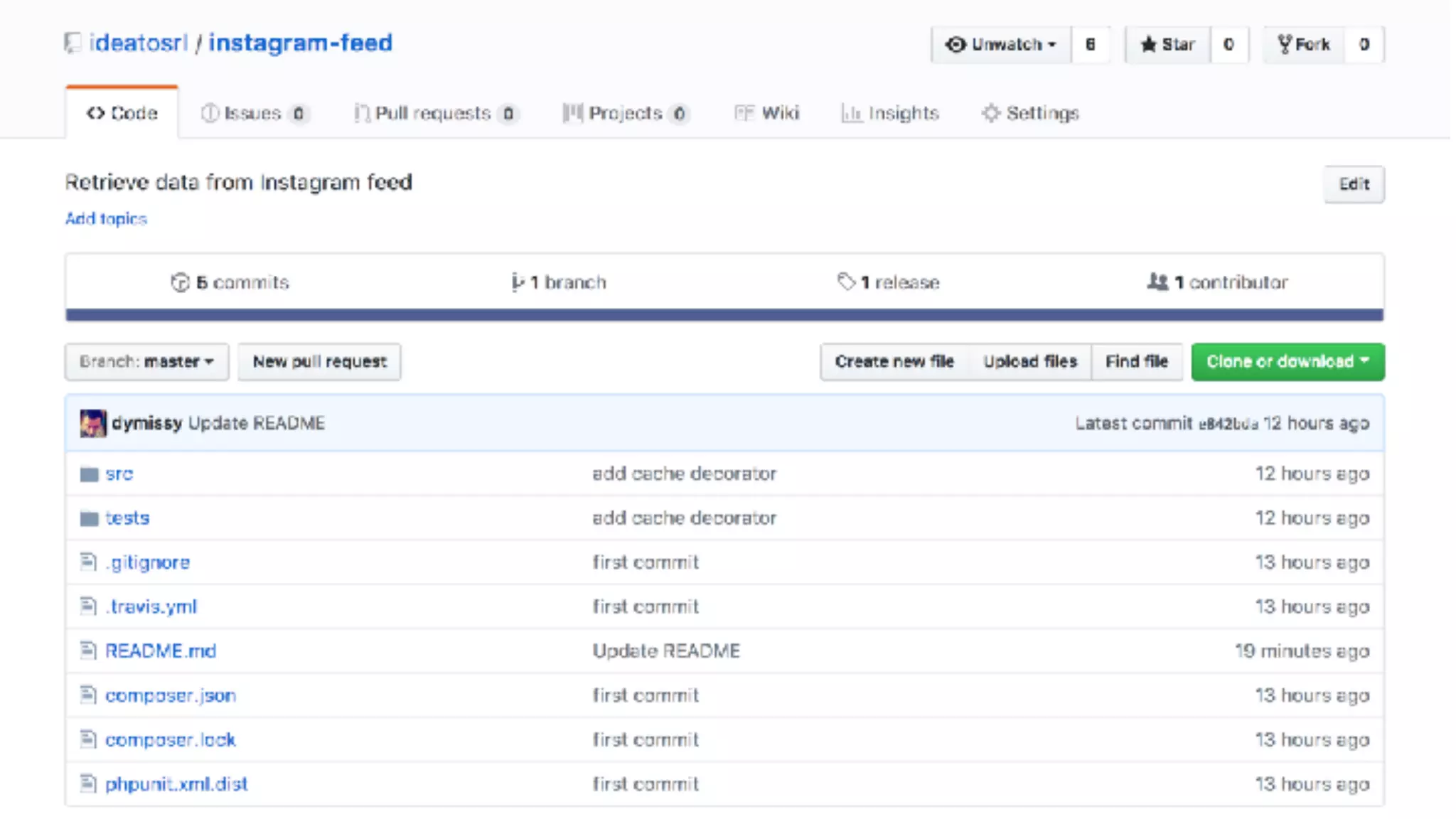View the 5 commits history

[x=230, y=282]
